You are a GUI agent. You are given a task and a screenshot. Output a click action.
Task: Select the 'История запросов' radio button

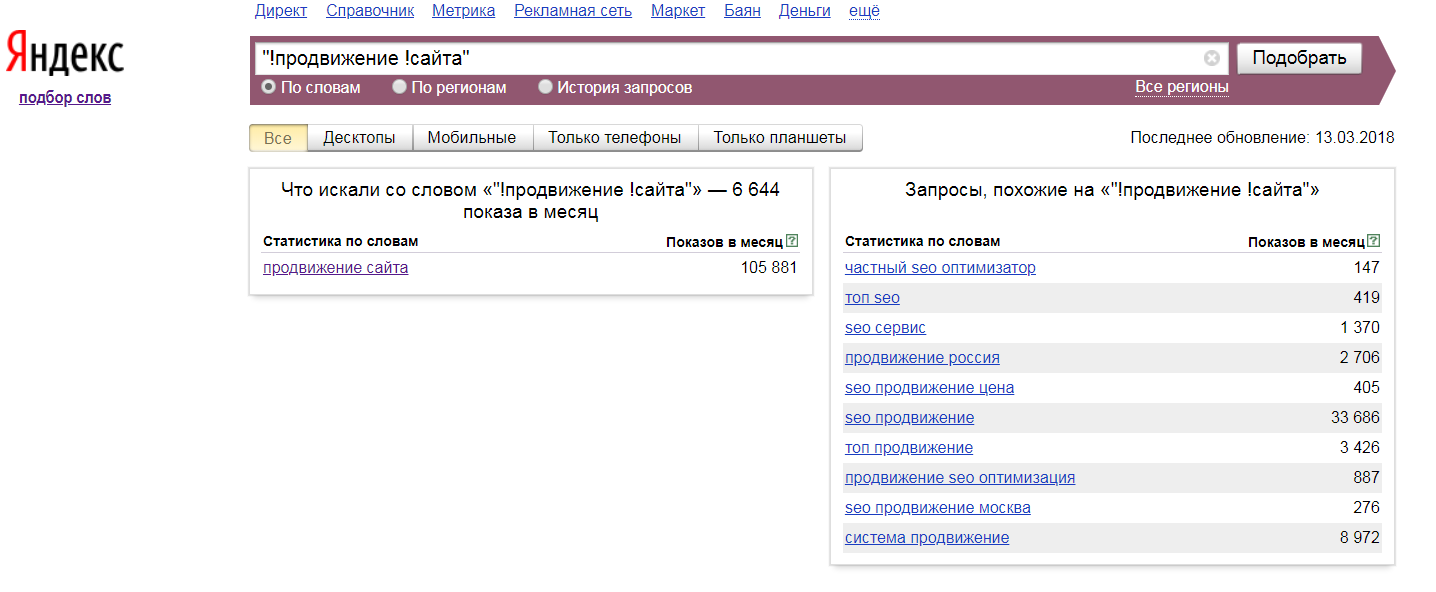pos(545,87)
